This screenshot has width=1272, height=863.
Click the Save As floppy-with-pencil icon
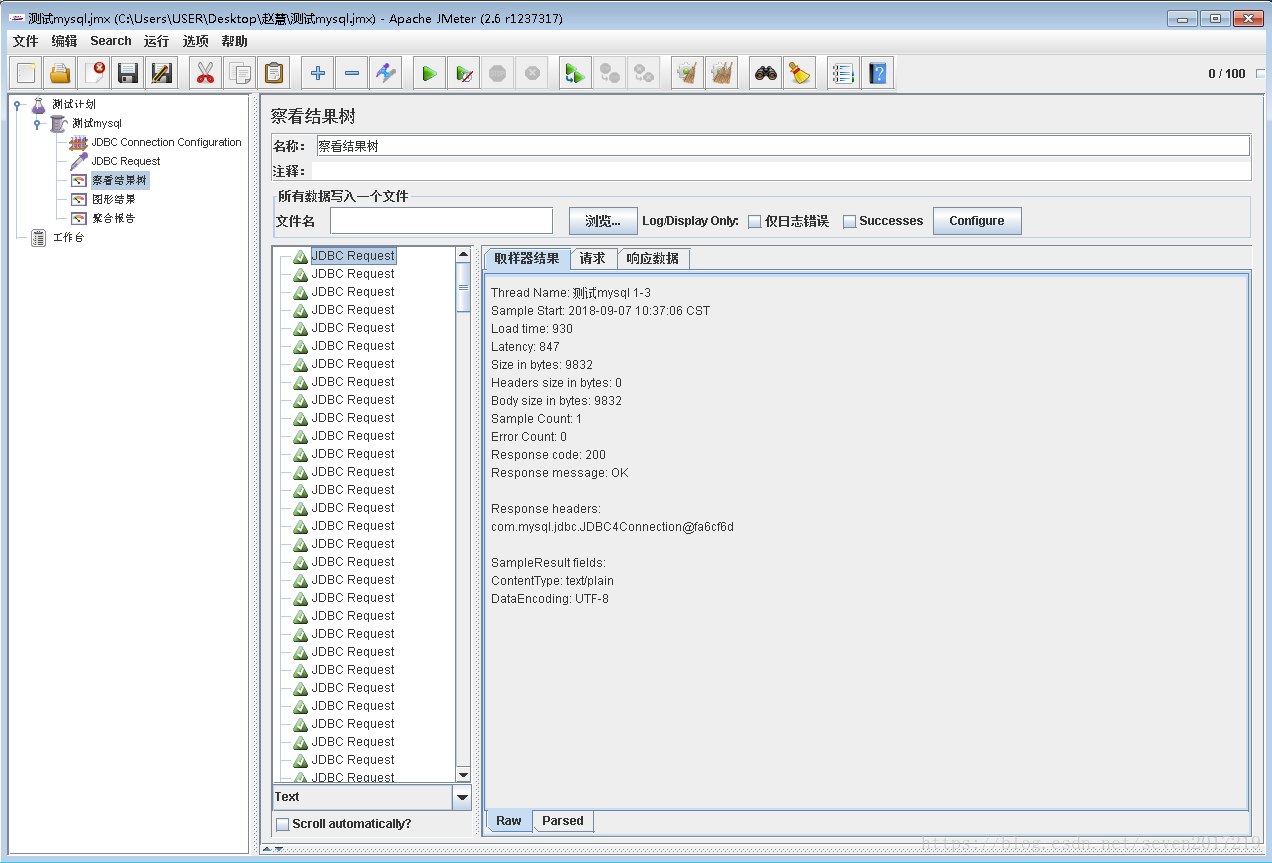point(161,73)
